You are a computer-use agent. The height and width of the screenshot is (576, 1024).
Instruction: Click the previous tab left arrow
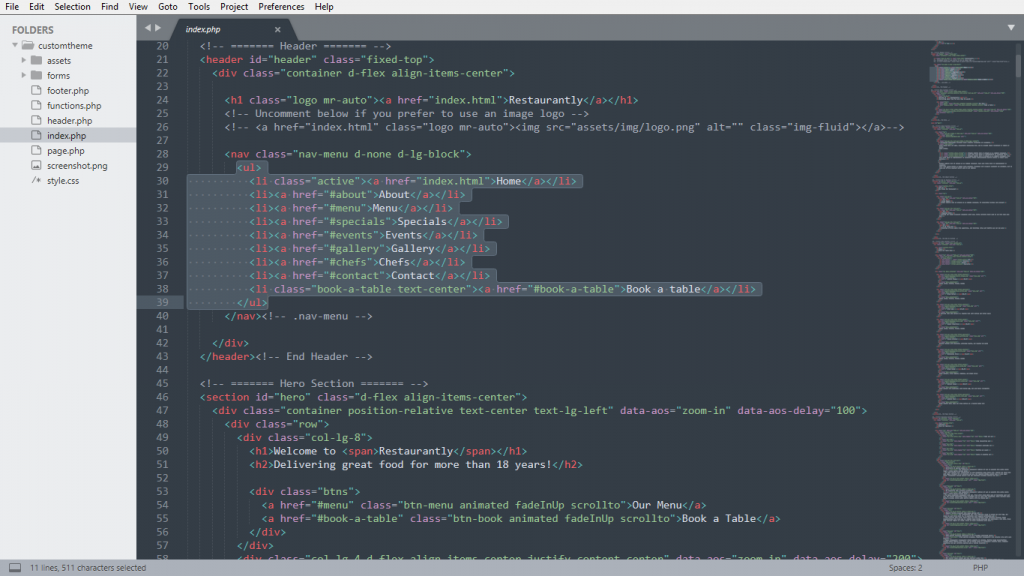[148, 28]
